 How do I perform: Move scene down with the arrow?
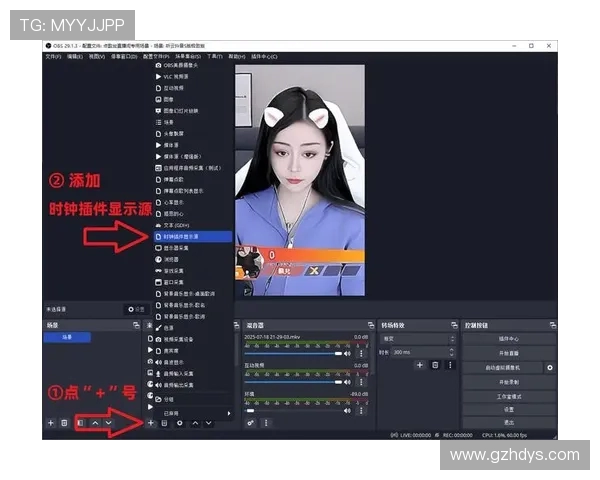pos(109,423)
